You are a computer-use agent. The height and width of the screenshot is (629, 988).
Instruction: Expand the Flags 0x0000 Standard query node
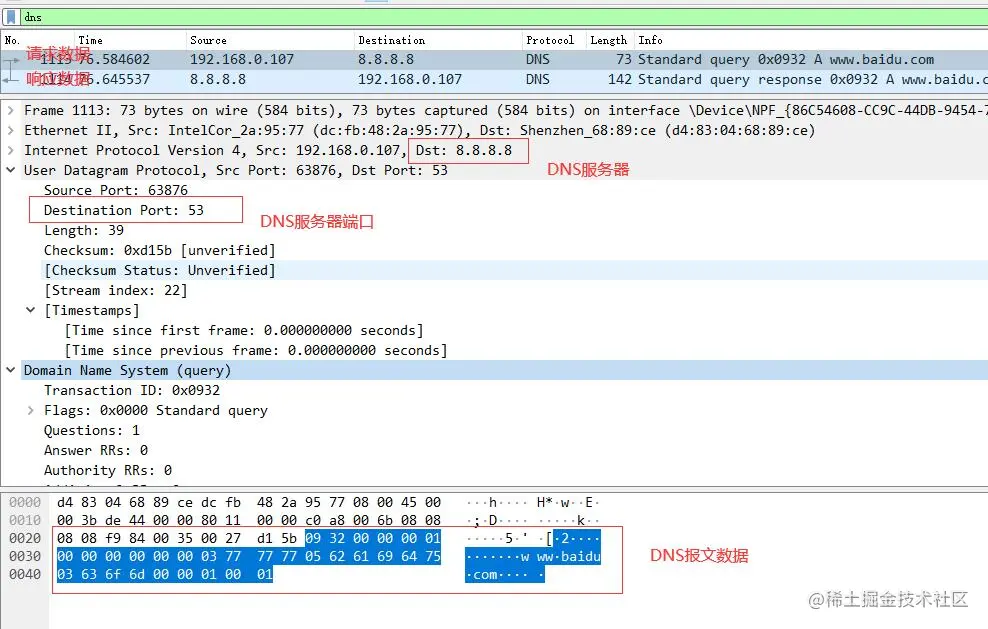tap(31, 410)
